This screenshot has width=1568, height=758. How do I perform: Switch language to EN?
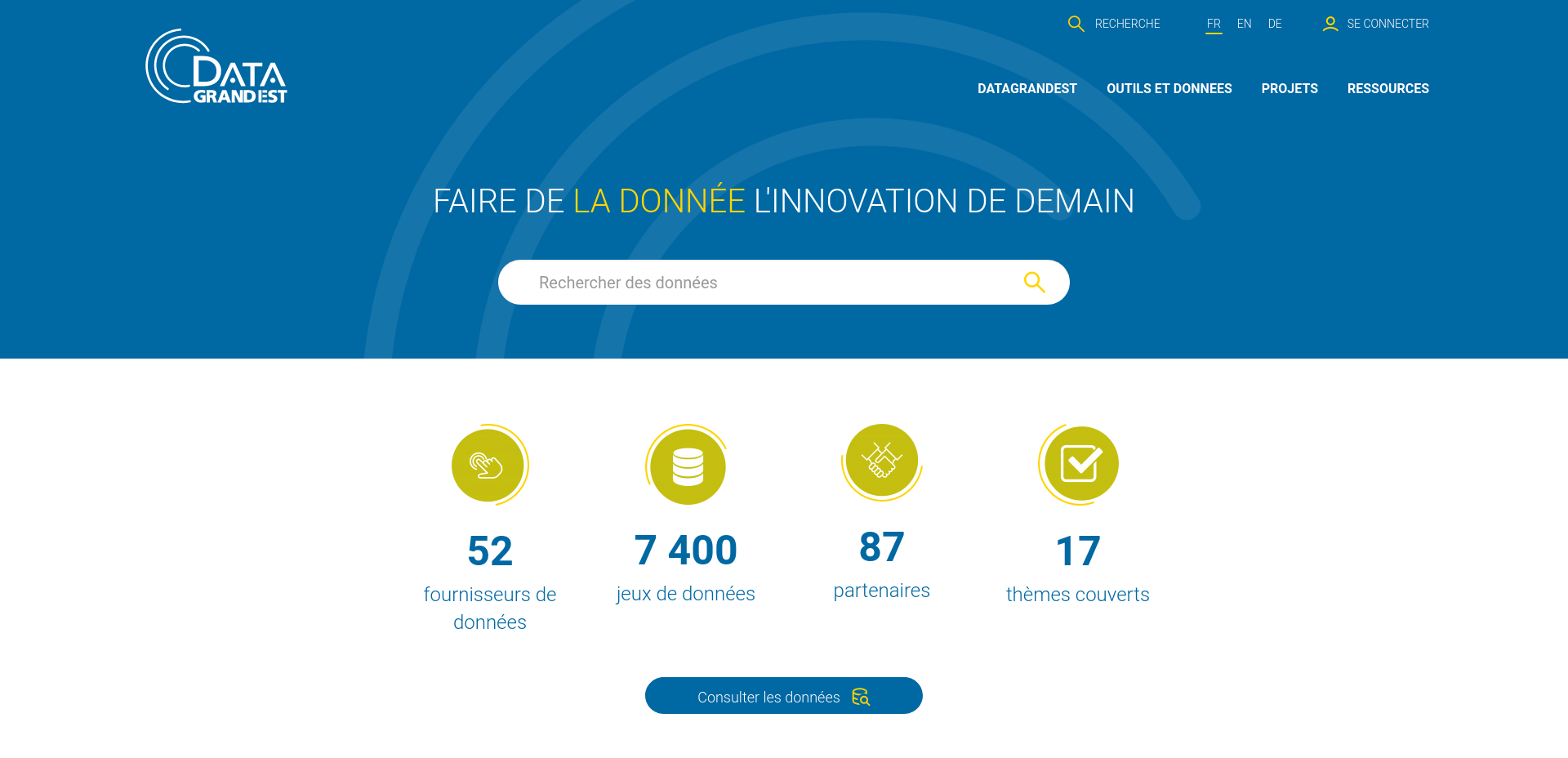(x=1244, y=24)
